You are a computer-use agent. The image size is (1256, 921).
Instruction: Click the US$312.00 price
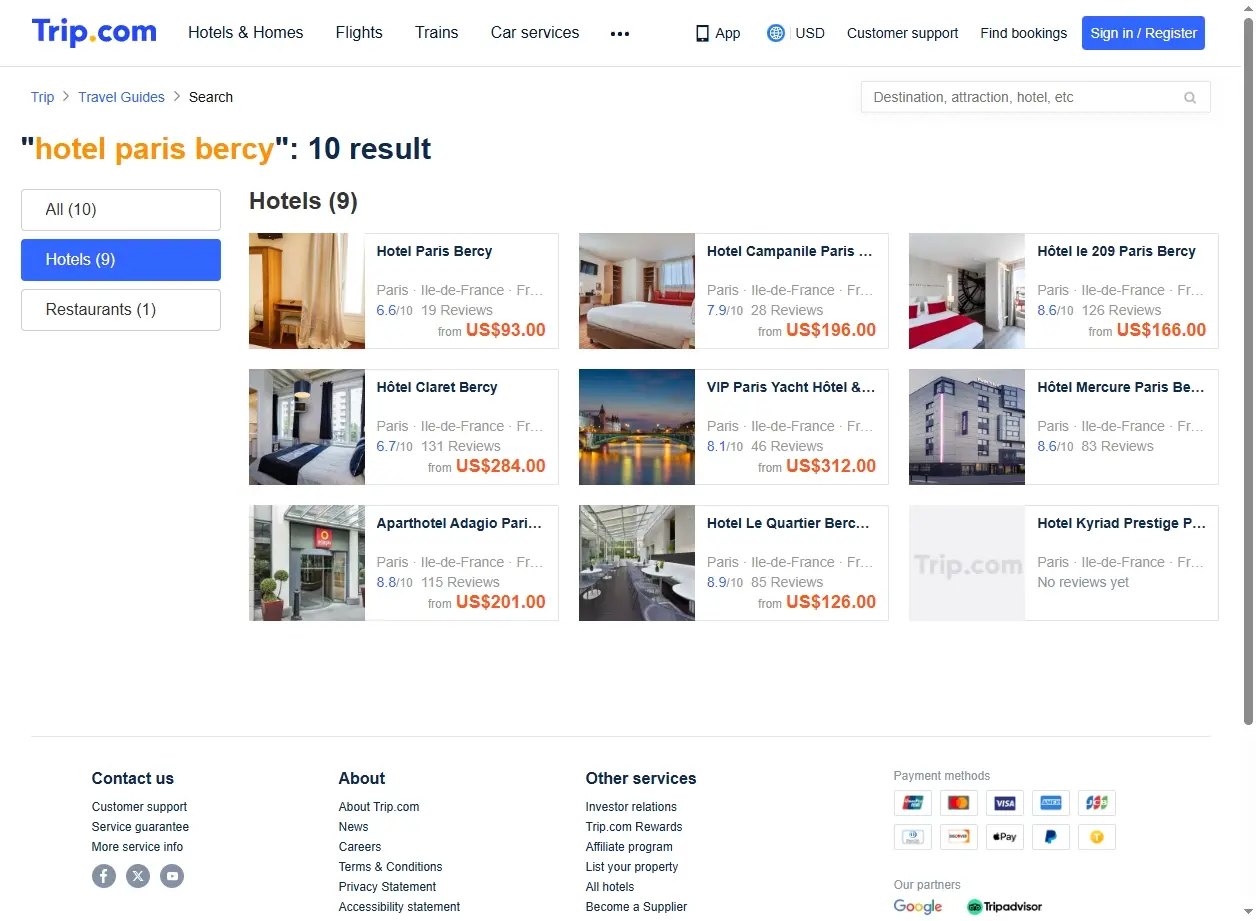(831, 466)
